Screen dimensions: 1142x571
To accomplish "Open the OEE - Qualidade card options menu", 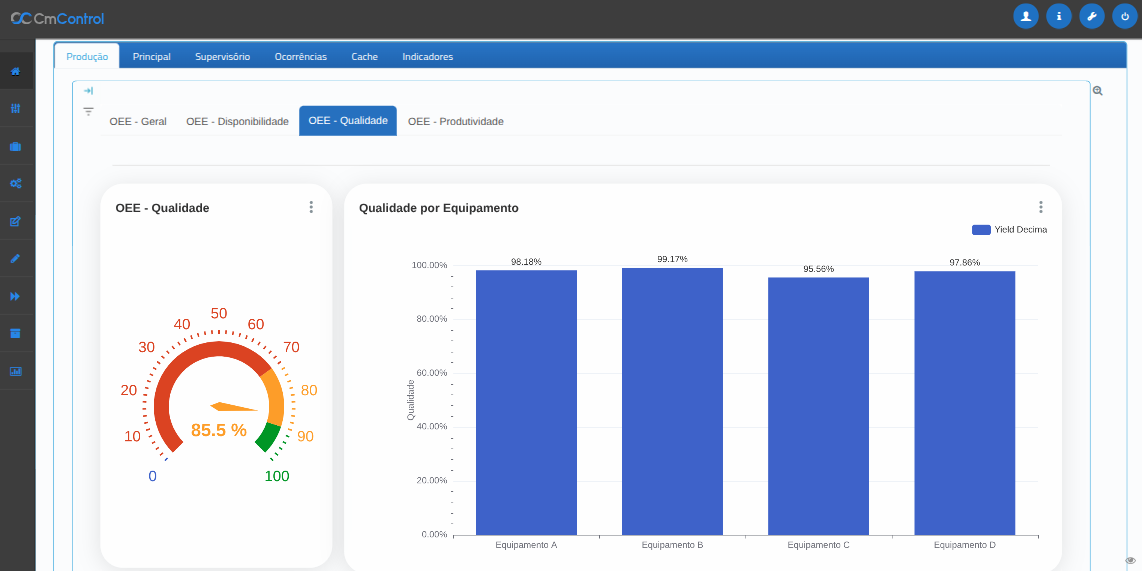I will pos(311,207).
